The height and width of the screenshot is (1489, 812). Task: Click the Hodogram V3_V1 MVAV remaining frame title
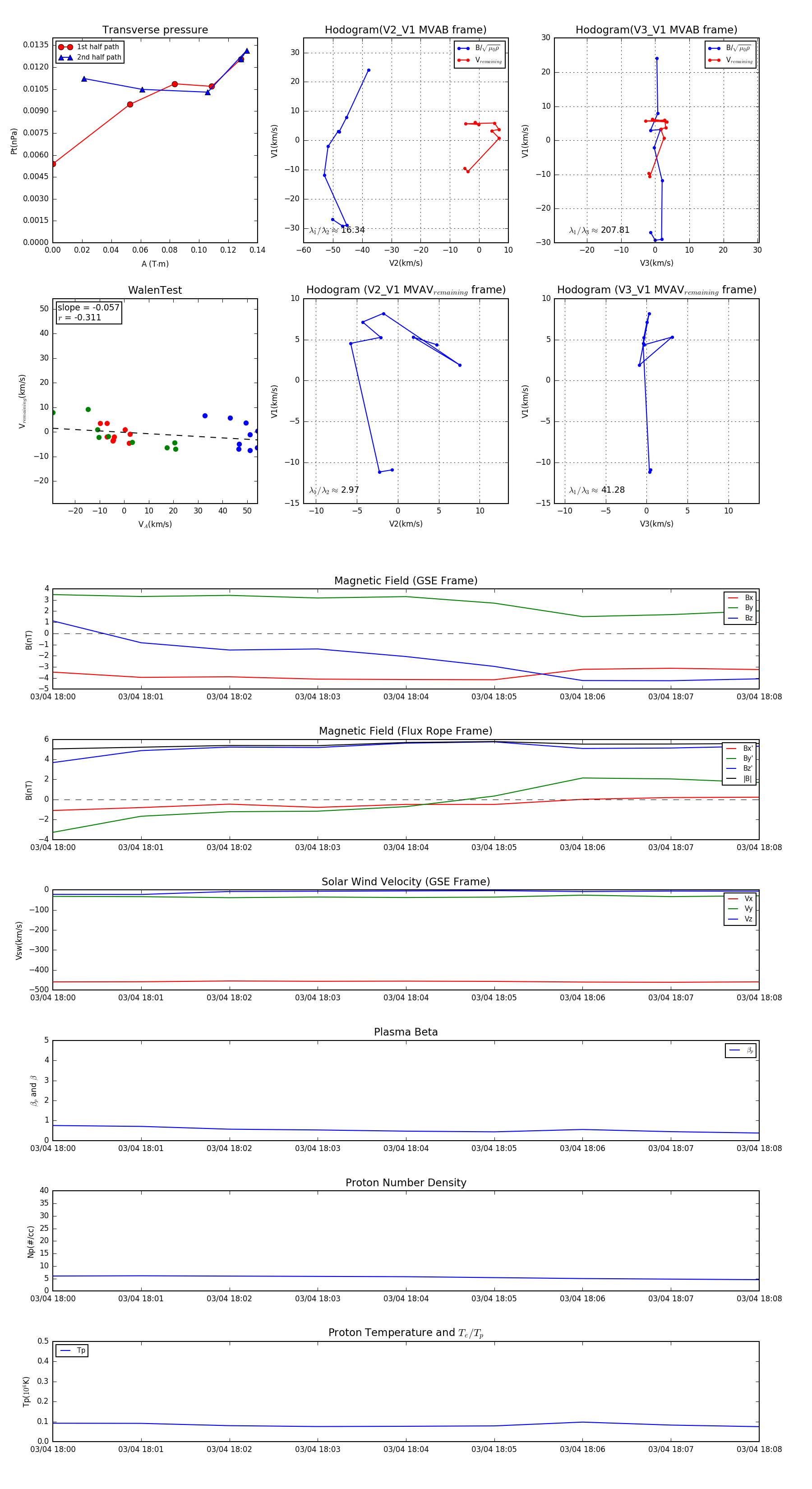tap(656, 290)
